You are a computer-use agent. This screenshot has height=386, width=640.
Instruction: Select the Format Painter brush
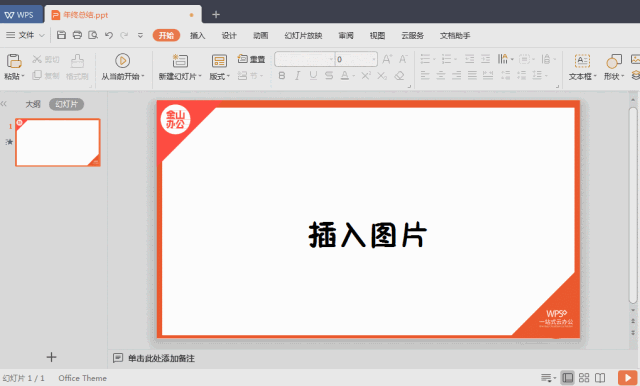click(77, 61)
